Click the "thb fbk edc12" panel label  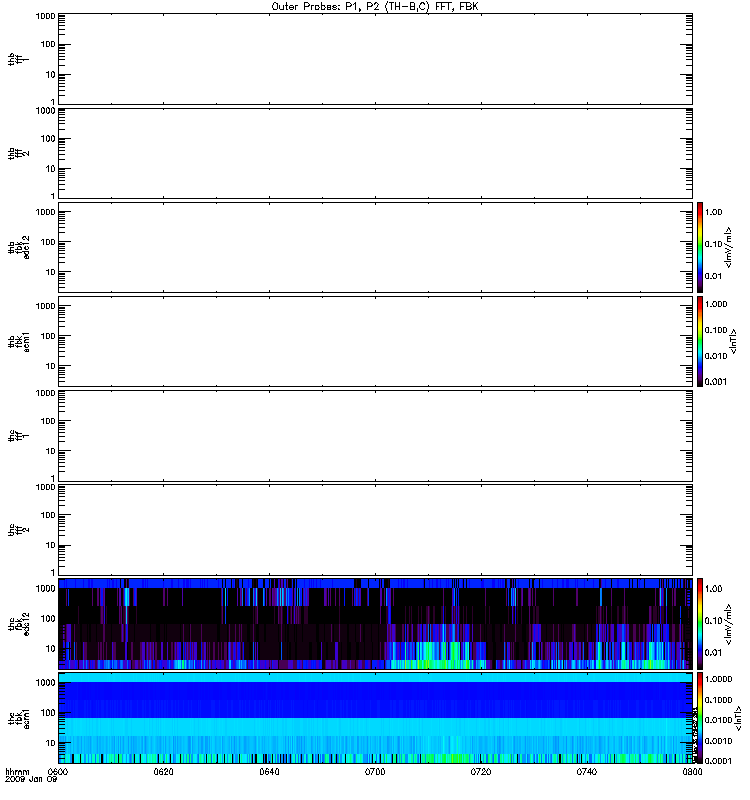coord(18,247)
